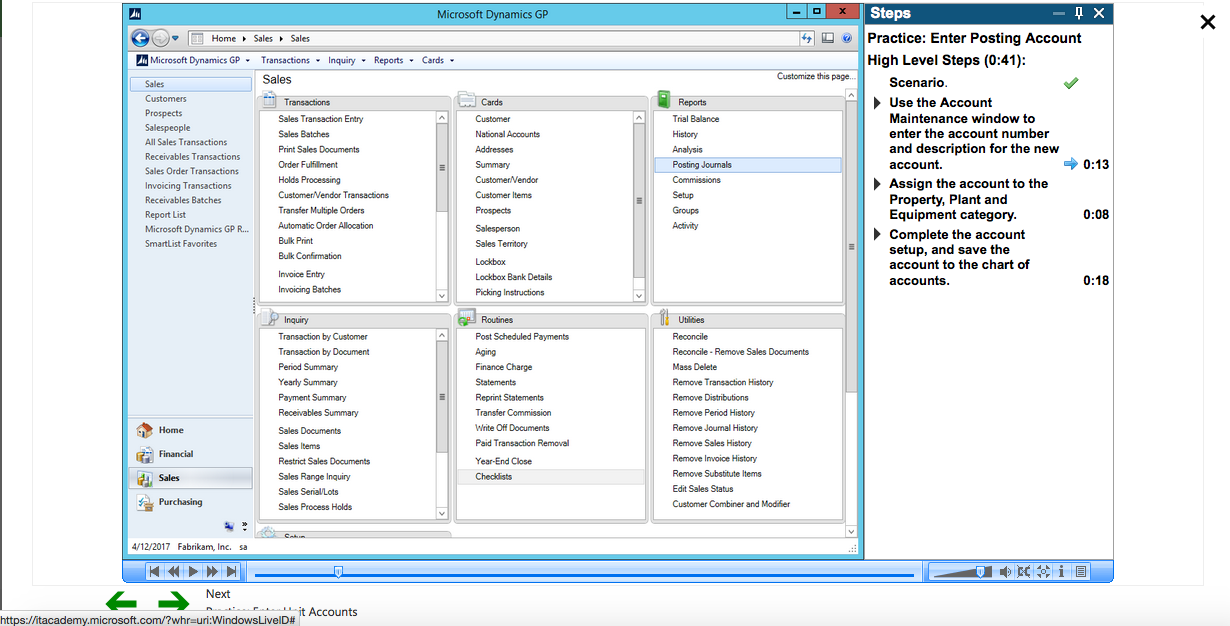The image size is (1230, 626).
Task: Click the blue Back navigation arrow
Action: [x=141, y=38]
